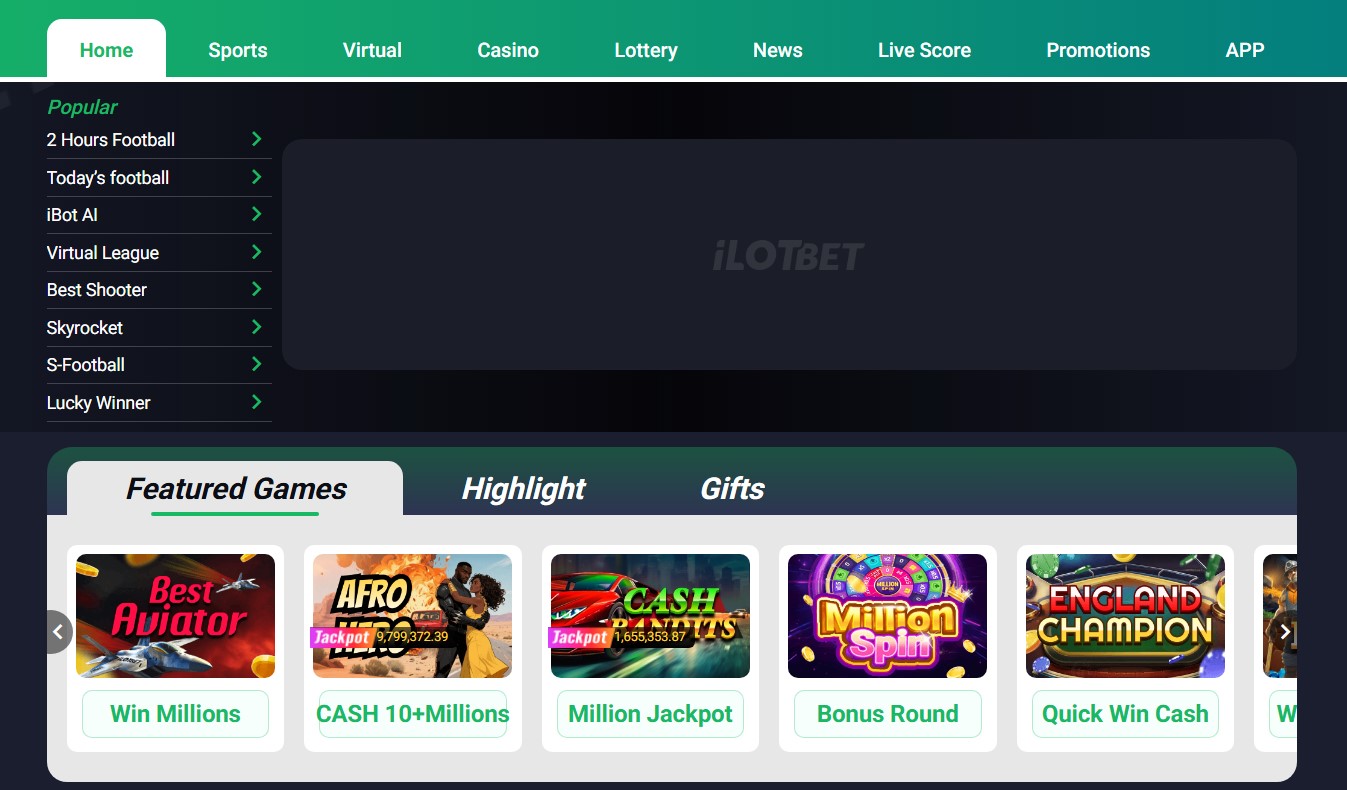Switch to the Gifts tab
Screen dimensions: 1347x790
point(732,489)
